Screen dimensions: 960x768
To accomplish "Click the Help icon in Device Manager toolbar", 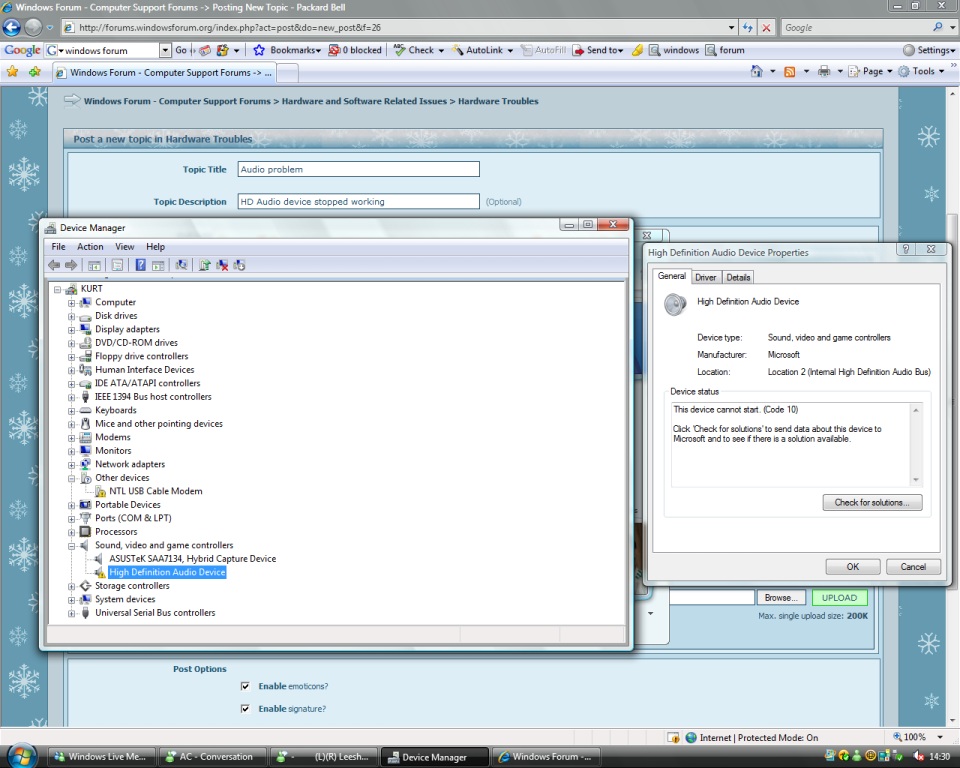I will tap(140, 265).
